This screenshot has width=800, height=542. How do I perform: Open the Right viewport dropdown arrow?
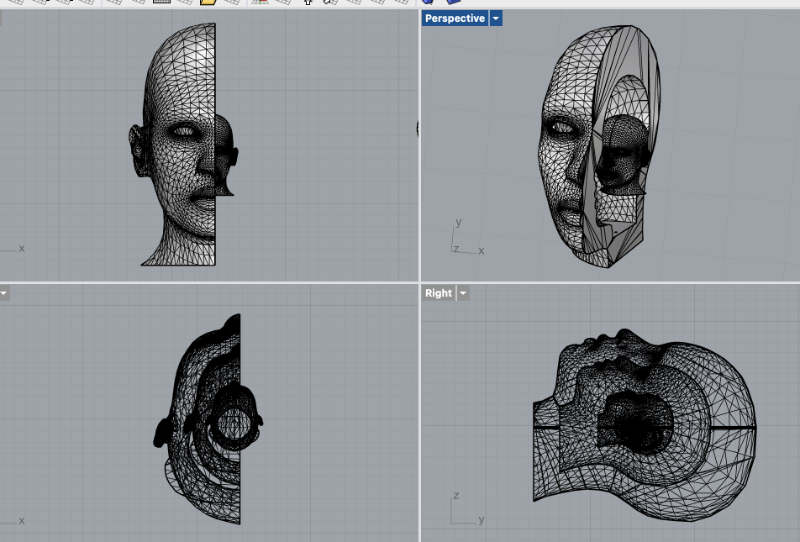click(463, 293)
